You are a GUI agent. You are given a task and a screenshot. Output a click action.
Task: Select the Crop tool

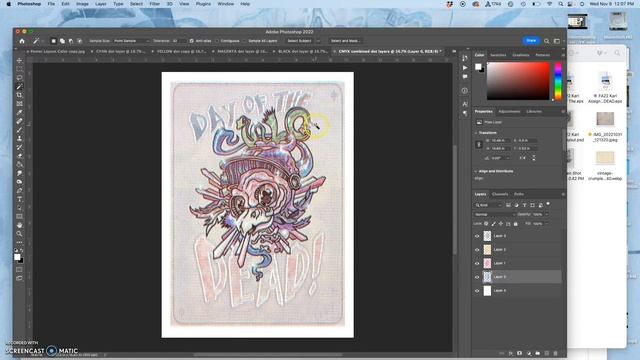point(19,95)
